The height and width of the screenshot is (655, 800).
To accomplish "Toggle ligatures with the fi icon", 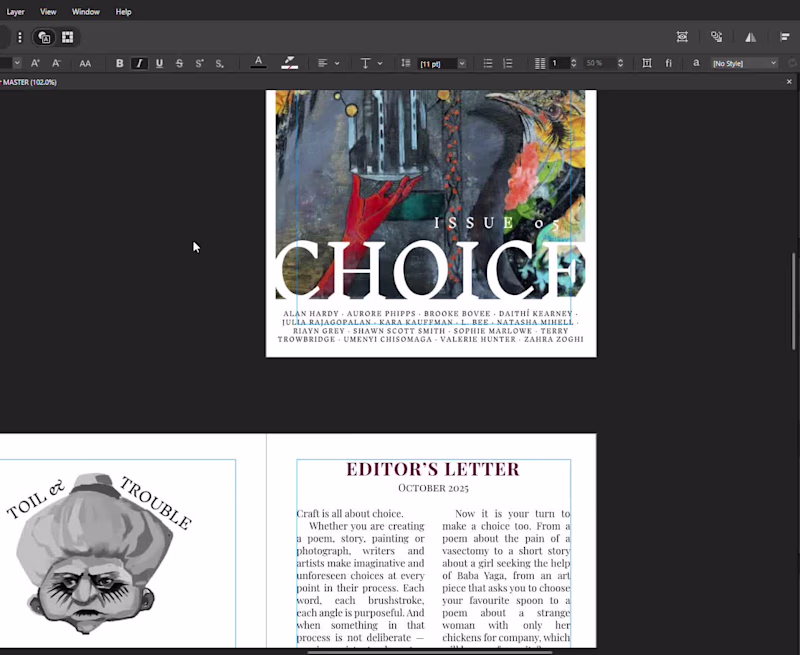I will pos(668,63).
